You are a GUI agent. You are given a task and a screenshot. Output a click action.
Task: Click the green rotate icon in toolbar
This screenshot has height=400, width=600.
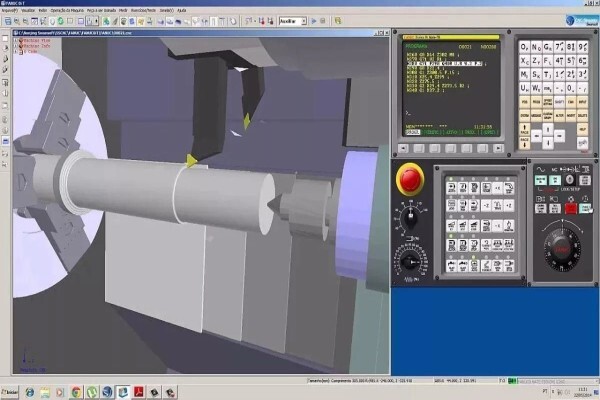tap(60, 21)
